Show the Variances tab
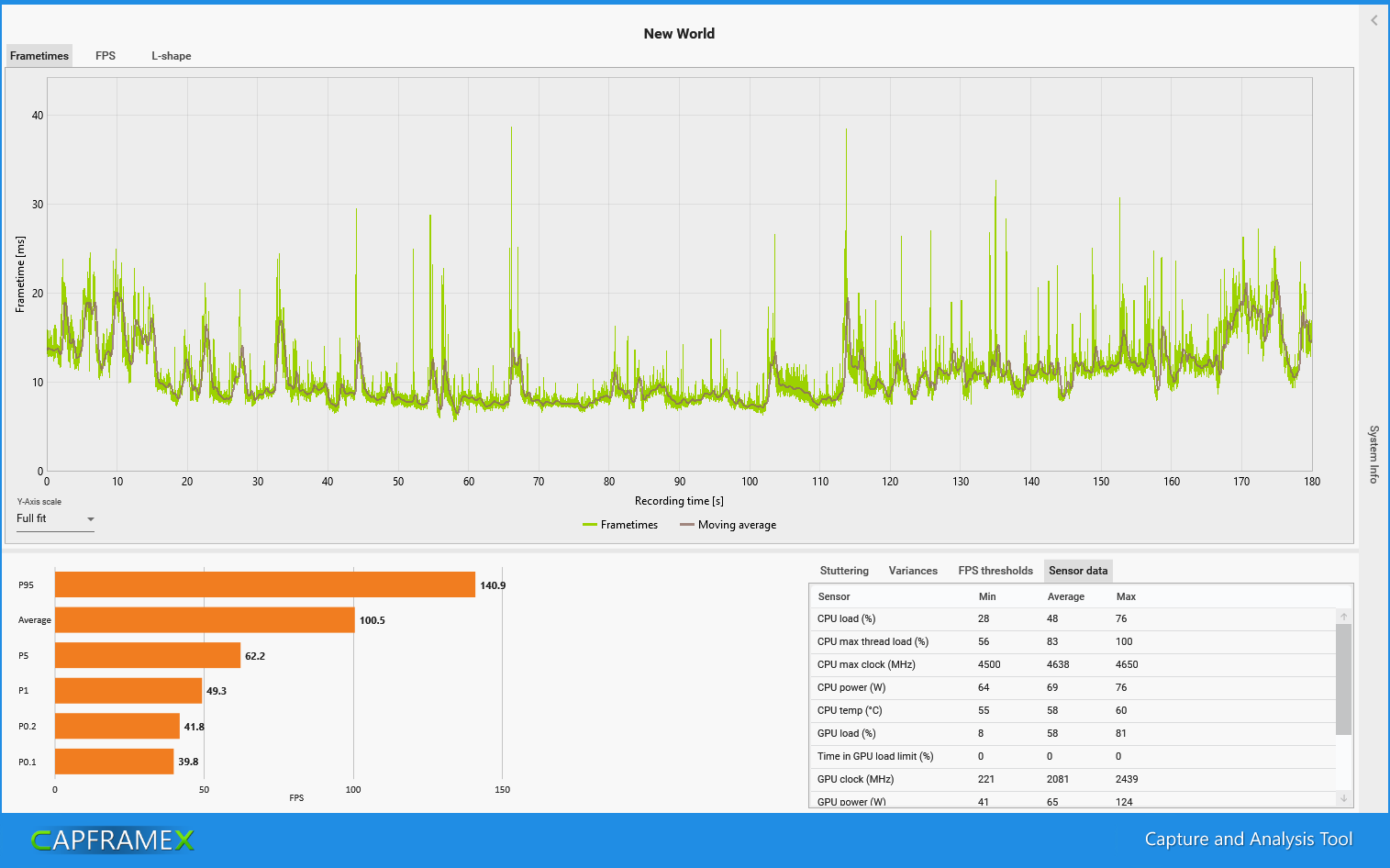The image size is (1390, 868). pos(913,571)
